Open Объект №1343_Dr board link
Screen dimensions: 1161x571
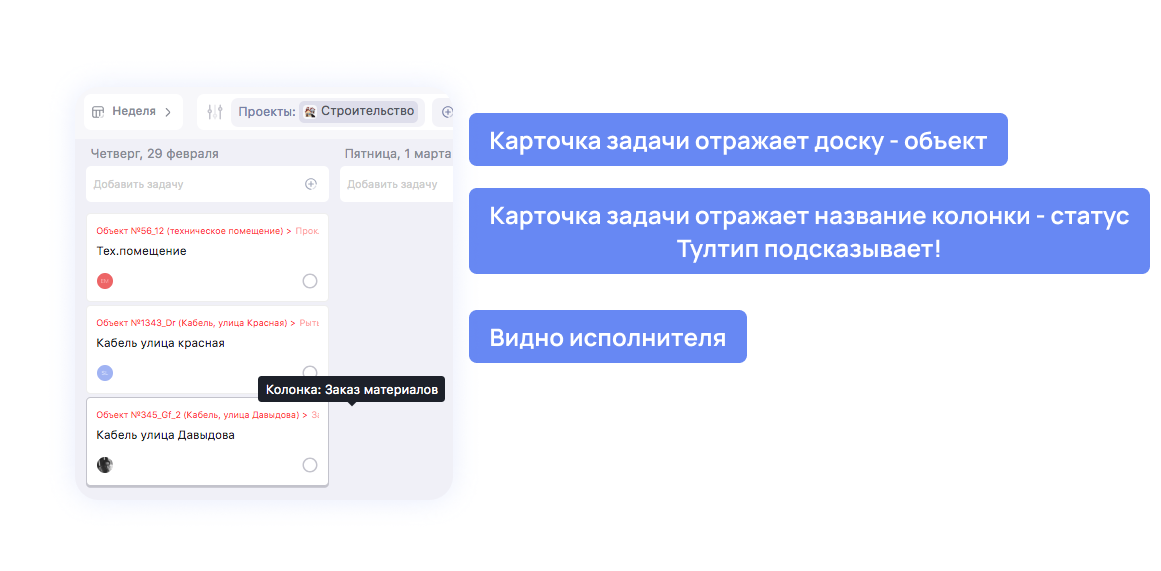191,323
